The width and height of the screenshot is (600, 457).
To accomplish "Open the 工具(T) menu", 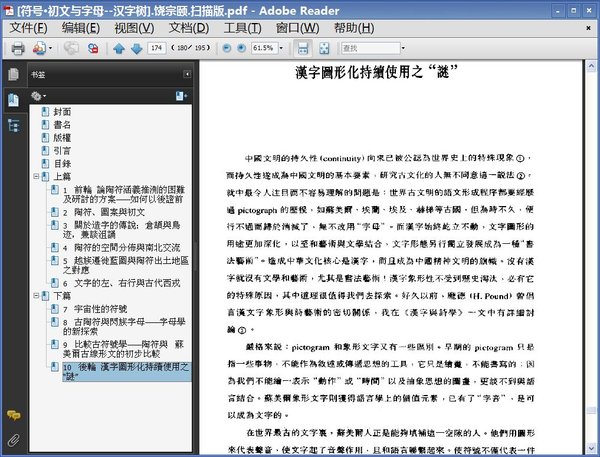I will coord(242,28).
